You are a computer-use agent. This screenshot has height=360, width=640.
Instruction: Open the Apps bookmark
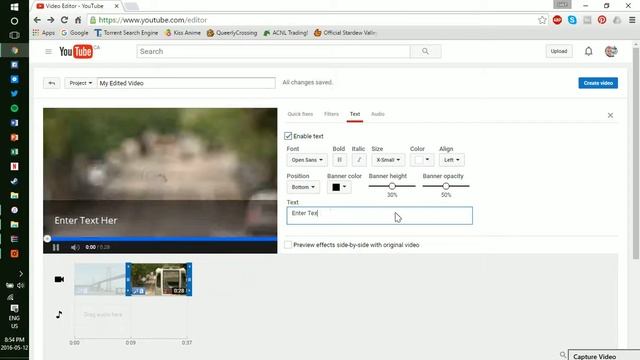click(x=44, y=33)
